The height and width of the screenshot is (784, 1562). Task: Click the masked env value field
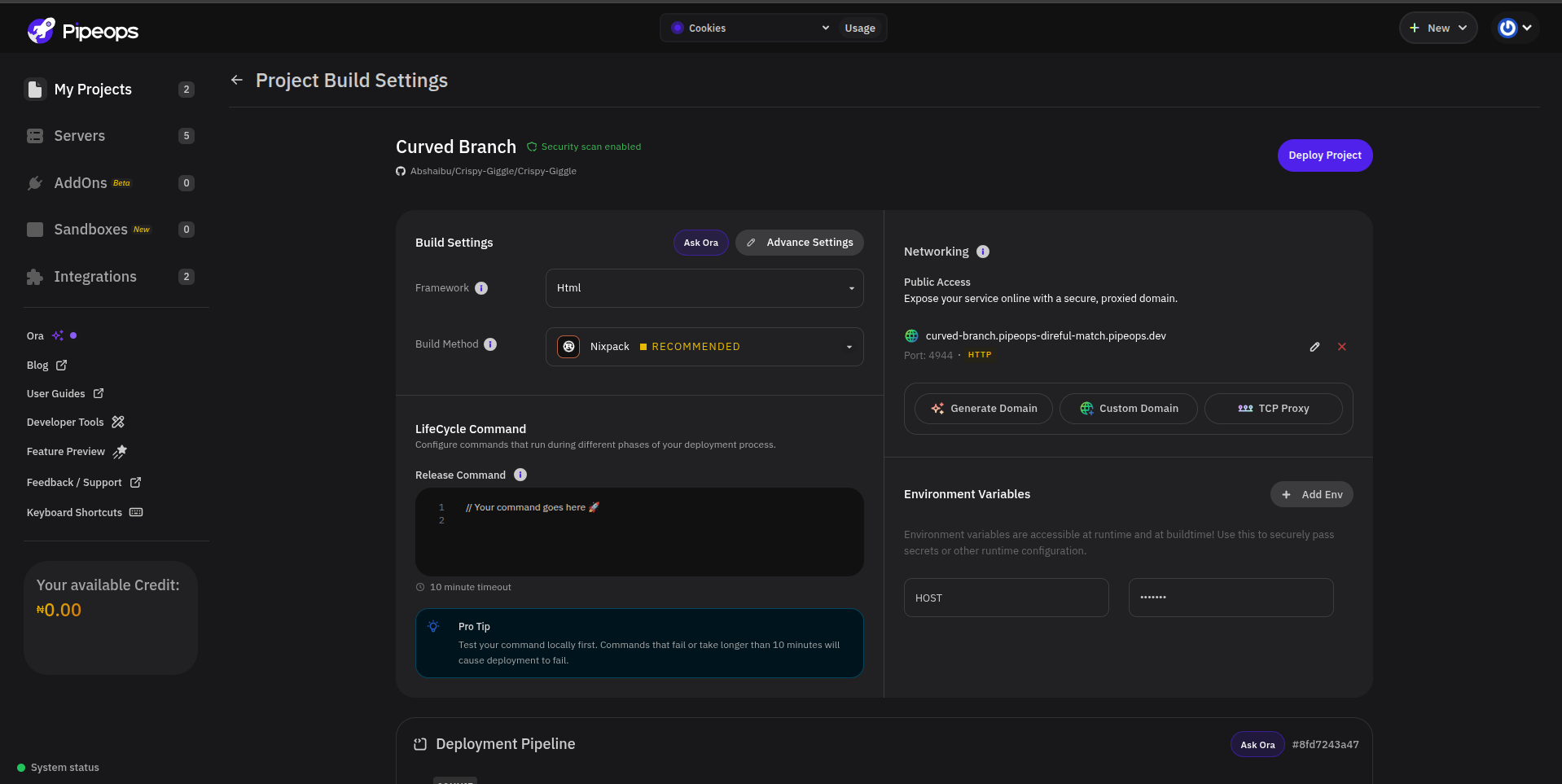point(1231,598)
